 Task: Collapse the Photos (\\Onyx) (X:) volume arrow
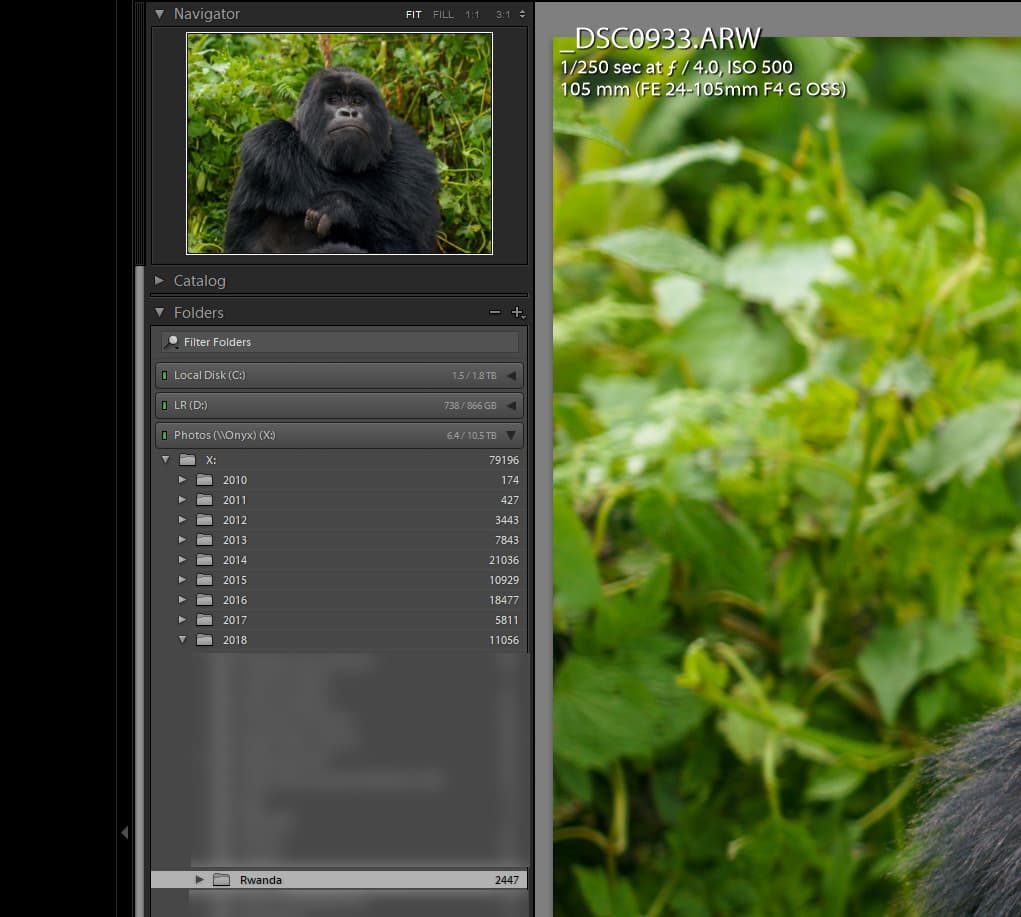coord(511,435)
